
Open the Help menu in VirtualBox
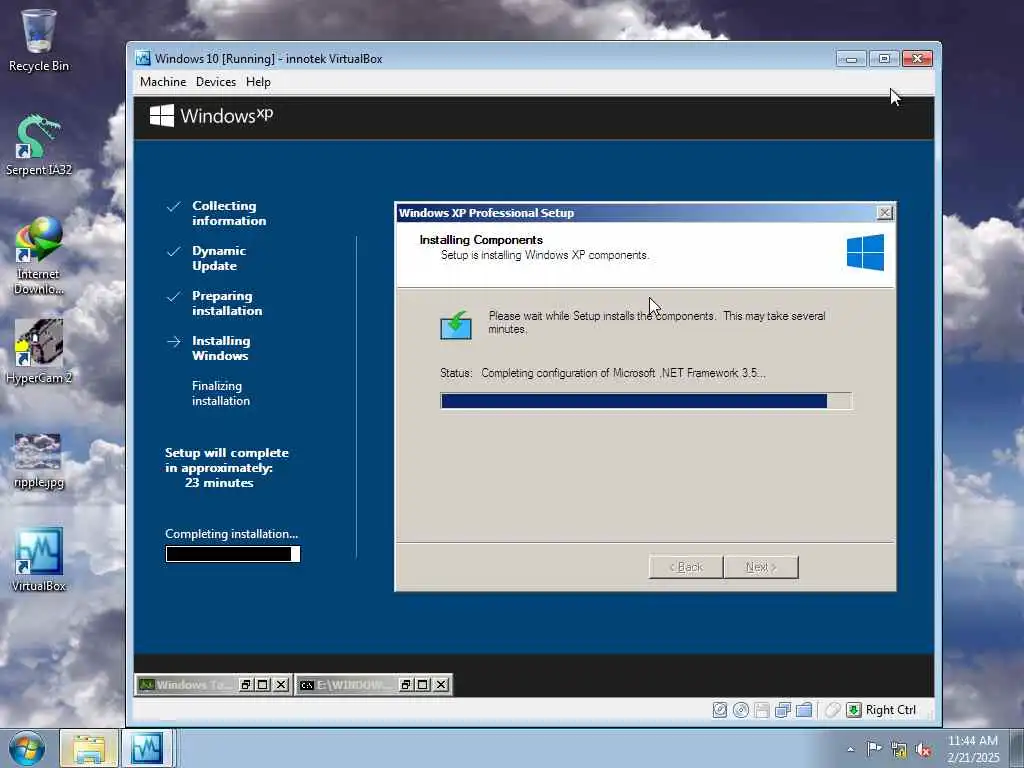(258, 82)
